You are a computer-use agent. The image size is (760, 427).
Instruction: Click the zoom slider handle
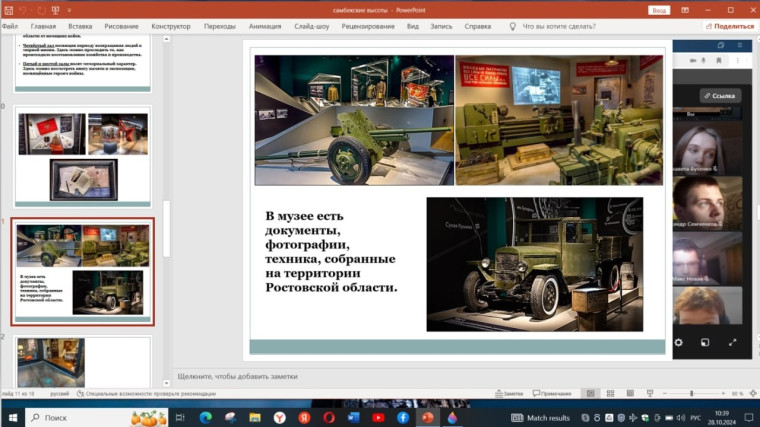click(x=692, y=394)
